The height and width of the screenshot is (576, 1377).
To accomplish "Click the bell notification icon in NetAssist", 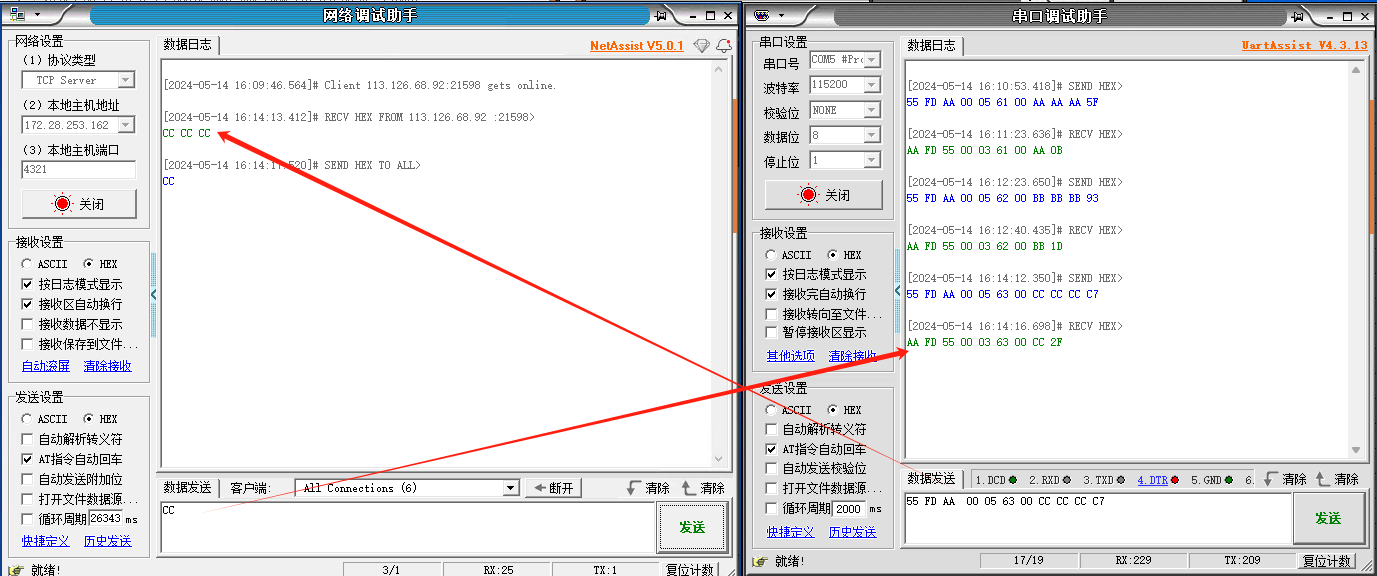I will (x=724, y=46).
